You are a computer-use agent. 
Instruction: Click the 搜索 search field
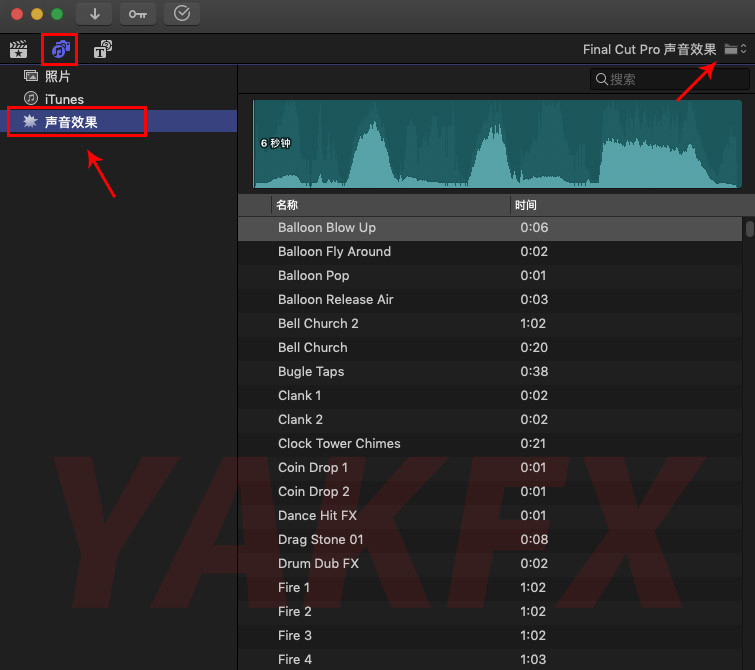click(669, 79)
